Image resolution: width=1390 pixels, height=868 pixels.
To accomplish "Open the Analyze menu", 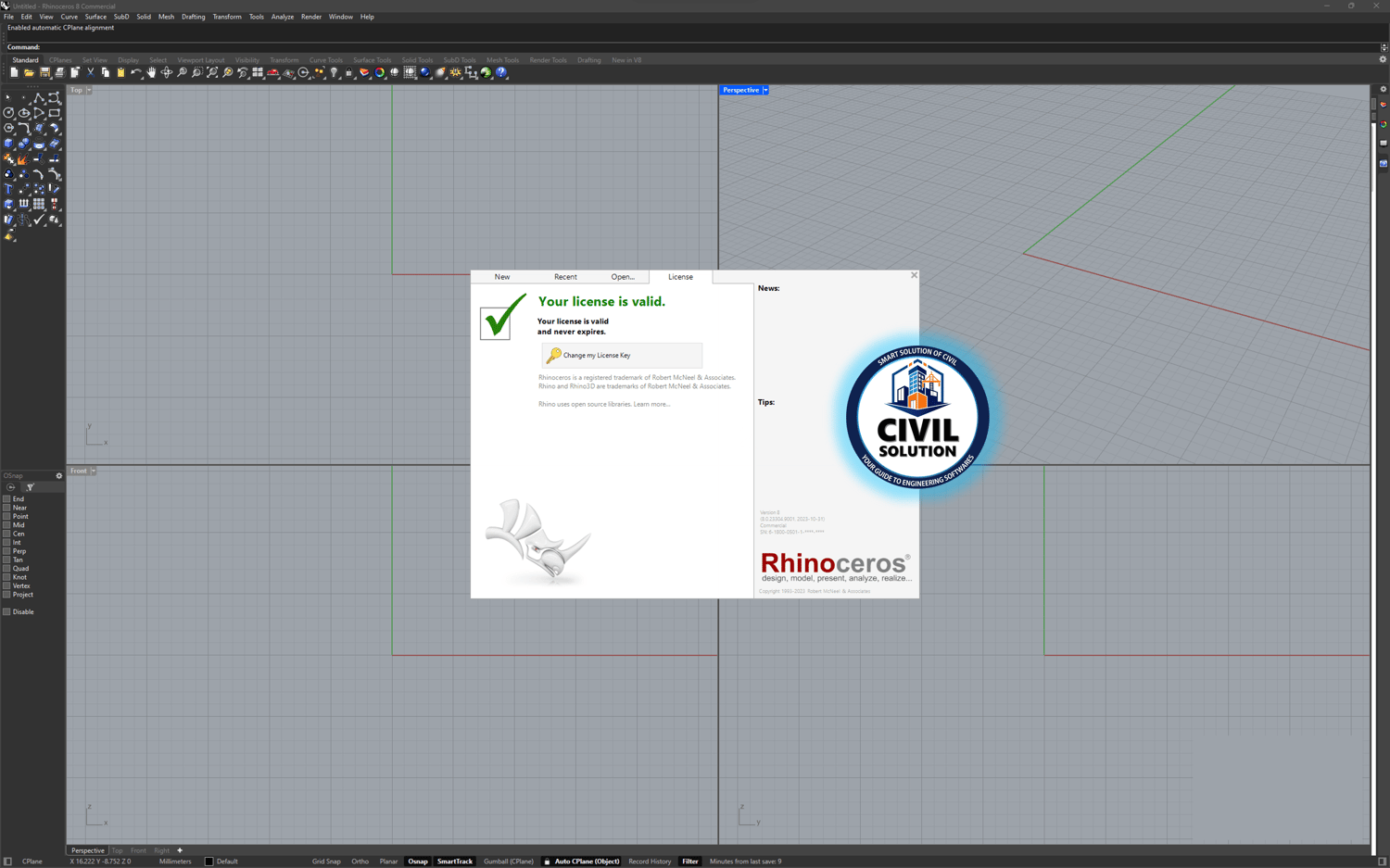I will (283, 17).
